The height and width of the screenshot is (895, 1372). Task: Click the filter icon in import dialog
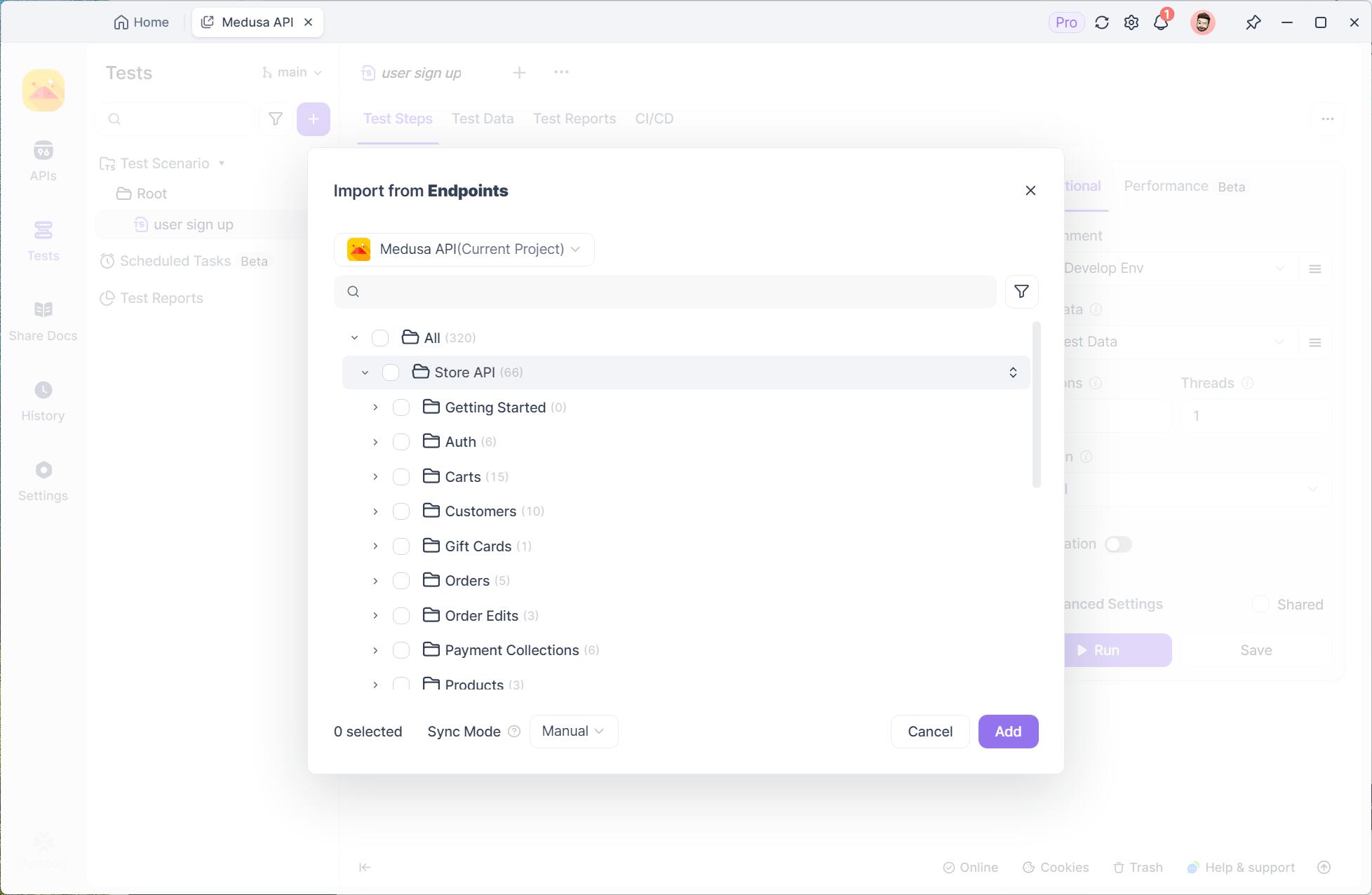1022,292
